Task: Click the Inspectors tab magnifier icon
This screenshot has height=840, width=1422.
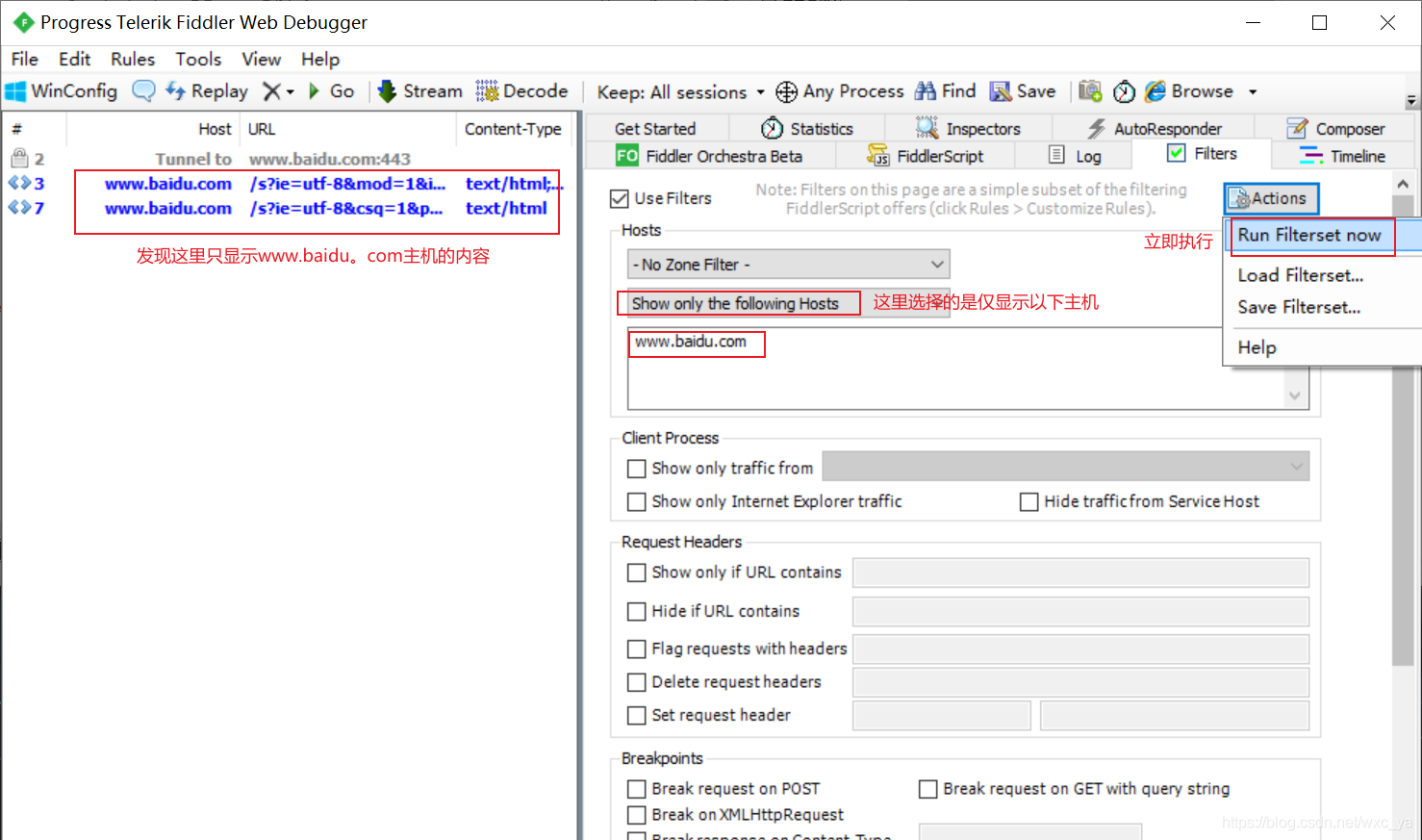Action: [x=927, y=128]
